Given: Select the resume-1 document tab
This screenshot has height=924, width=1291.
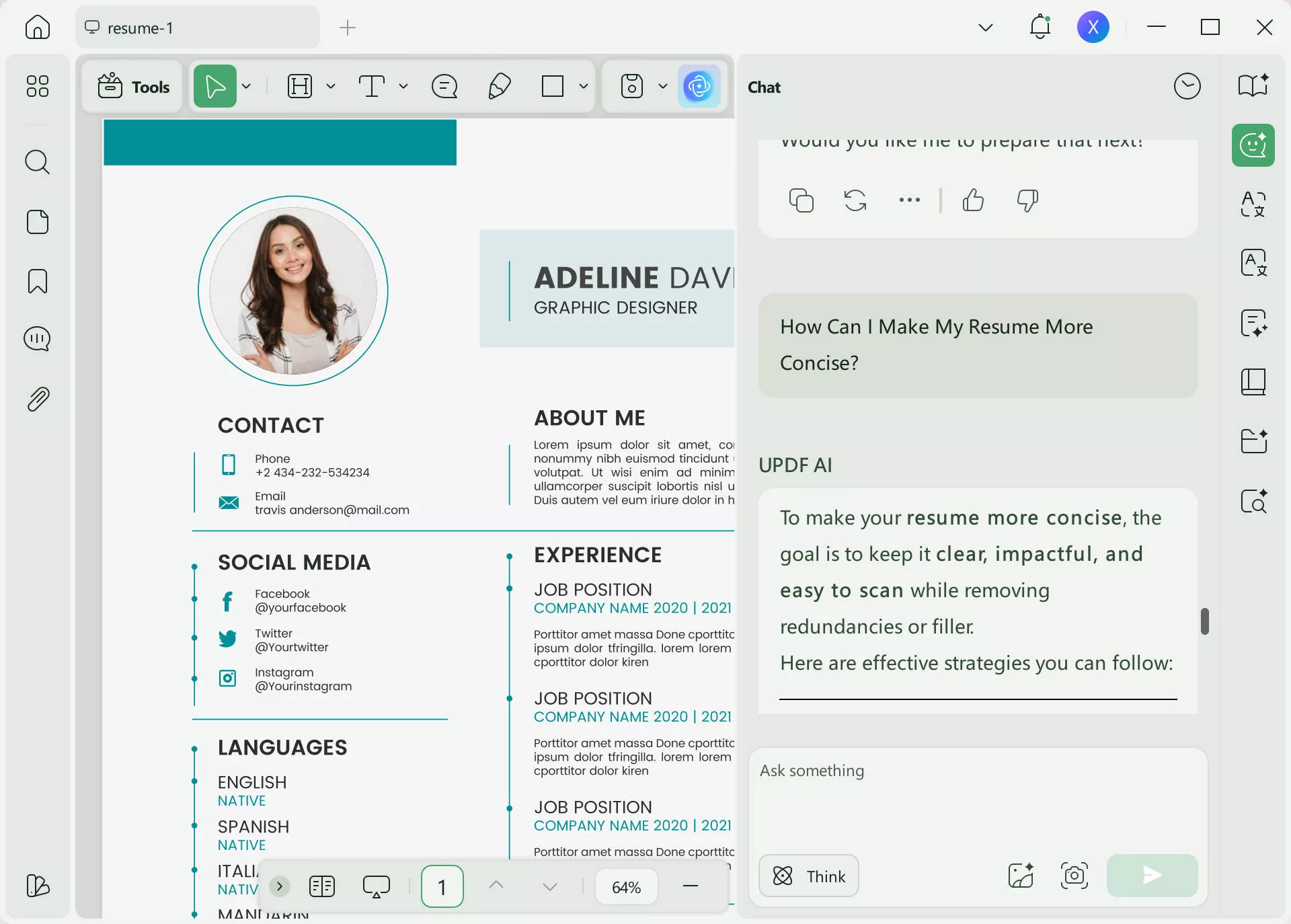Looking at the screenshot, I should pos(197,28).
